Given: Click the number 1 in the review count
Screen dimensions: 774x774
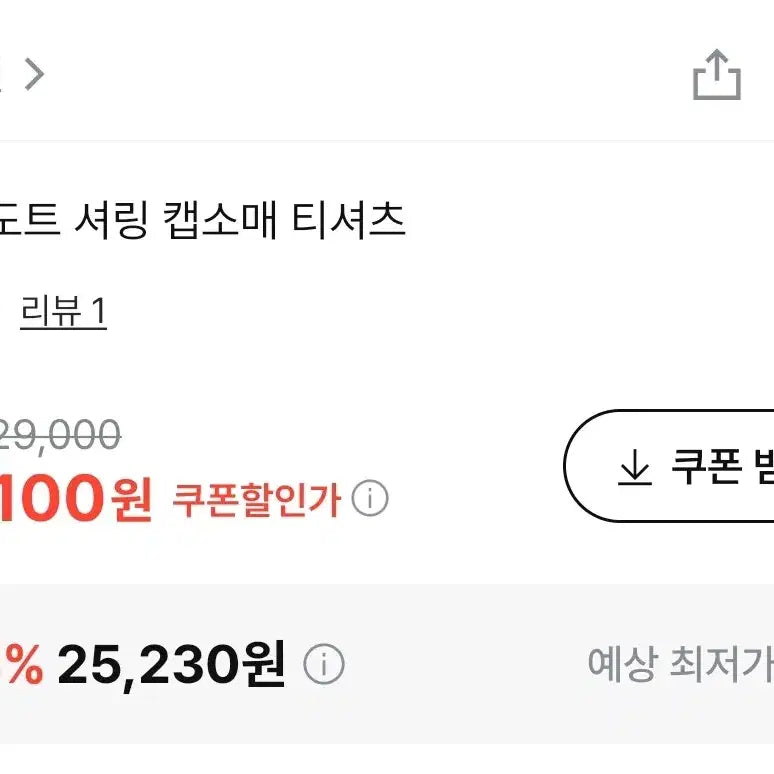Looking at the screenshot, I should [99, 311].
